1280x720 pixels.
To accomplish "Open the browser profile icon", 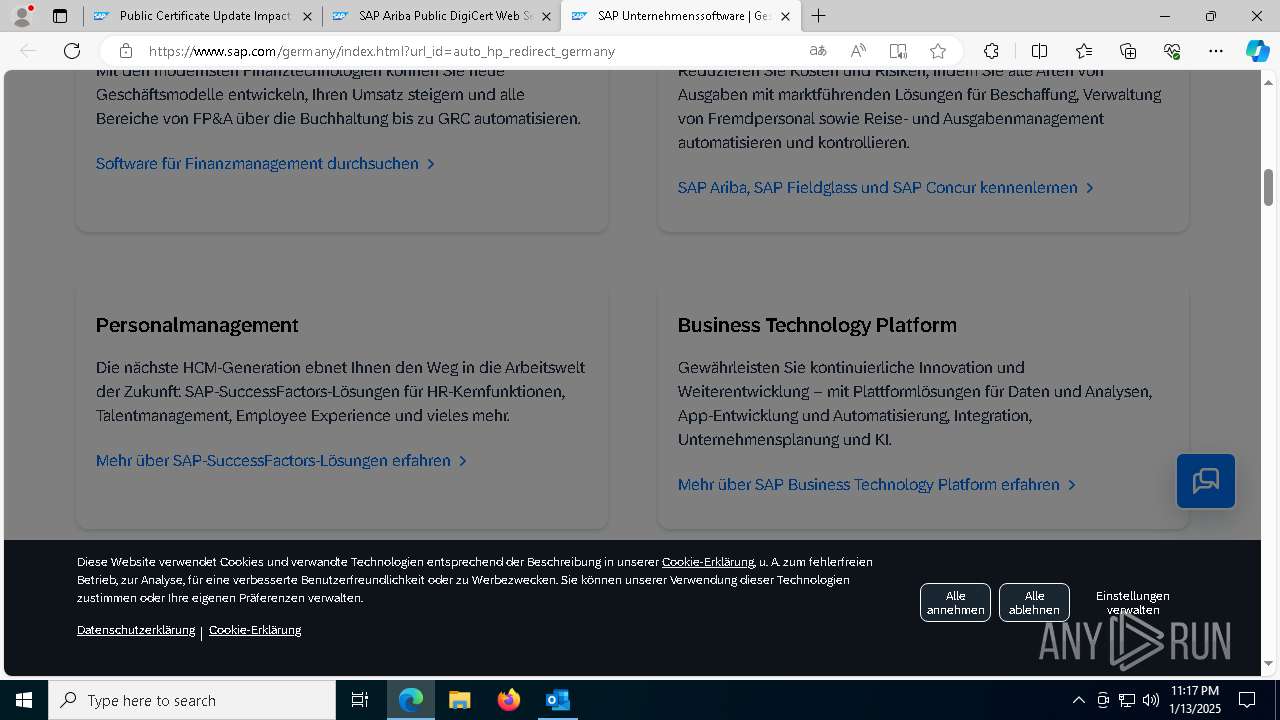I will [x=22, y=16].
